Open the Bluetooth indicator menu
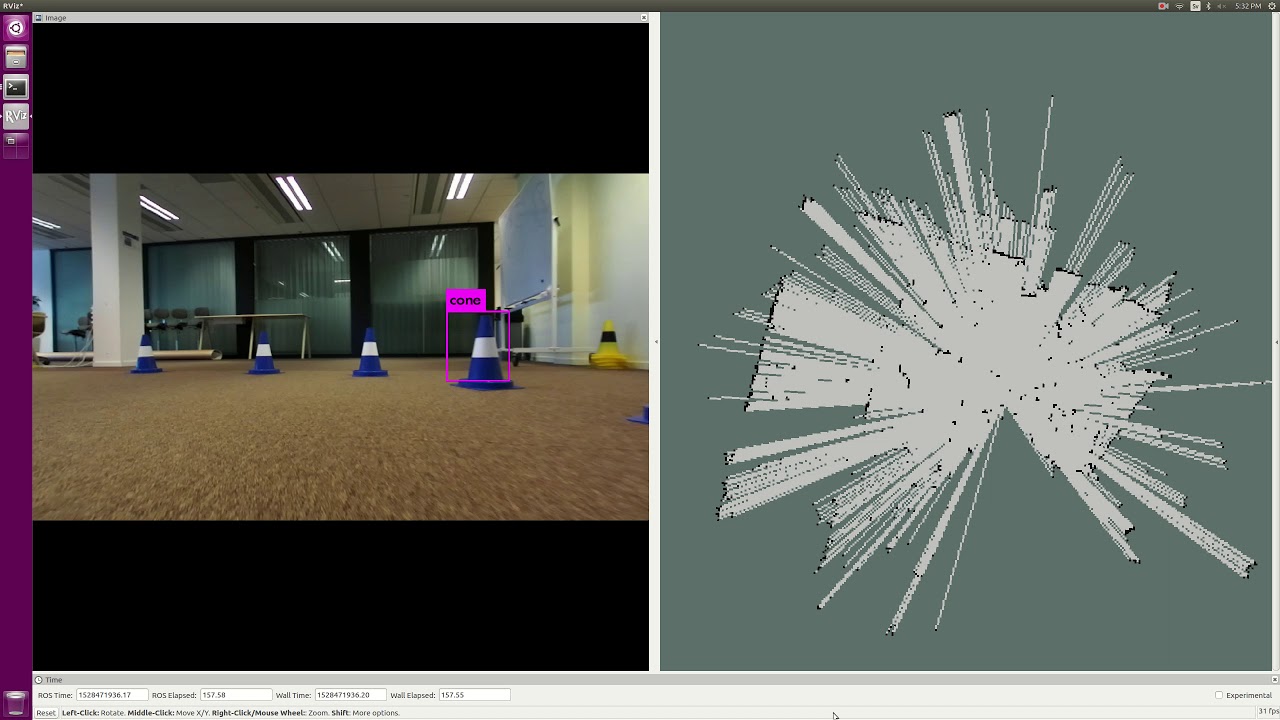Image resolution: width=1280 pixels, height=720 pixels. pos(1208,6)
